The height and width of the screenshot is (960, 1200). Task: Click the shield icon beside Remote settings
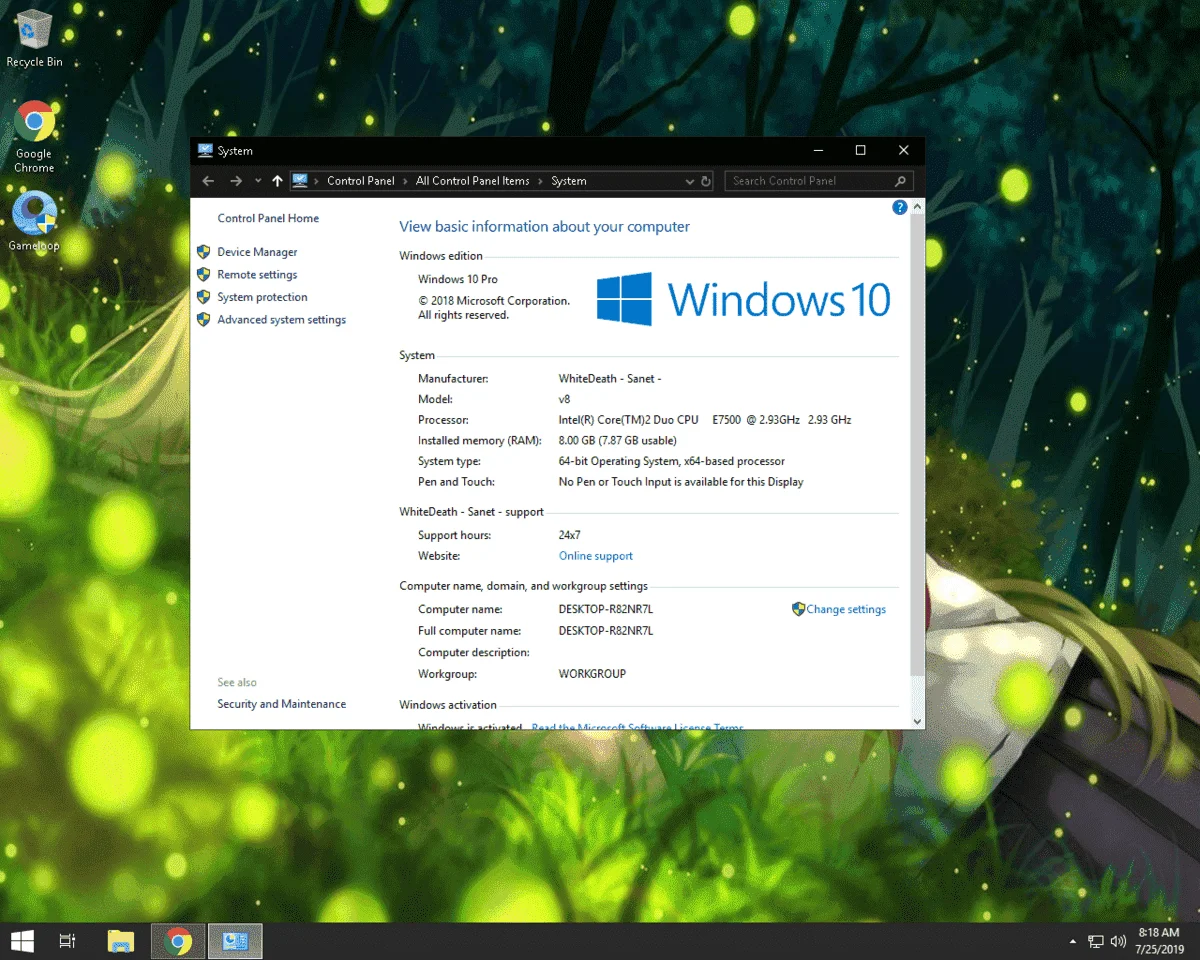pyautogui.click(x=203, y=274)
